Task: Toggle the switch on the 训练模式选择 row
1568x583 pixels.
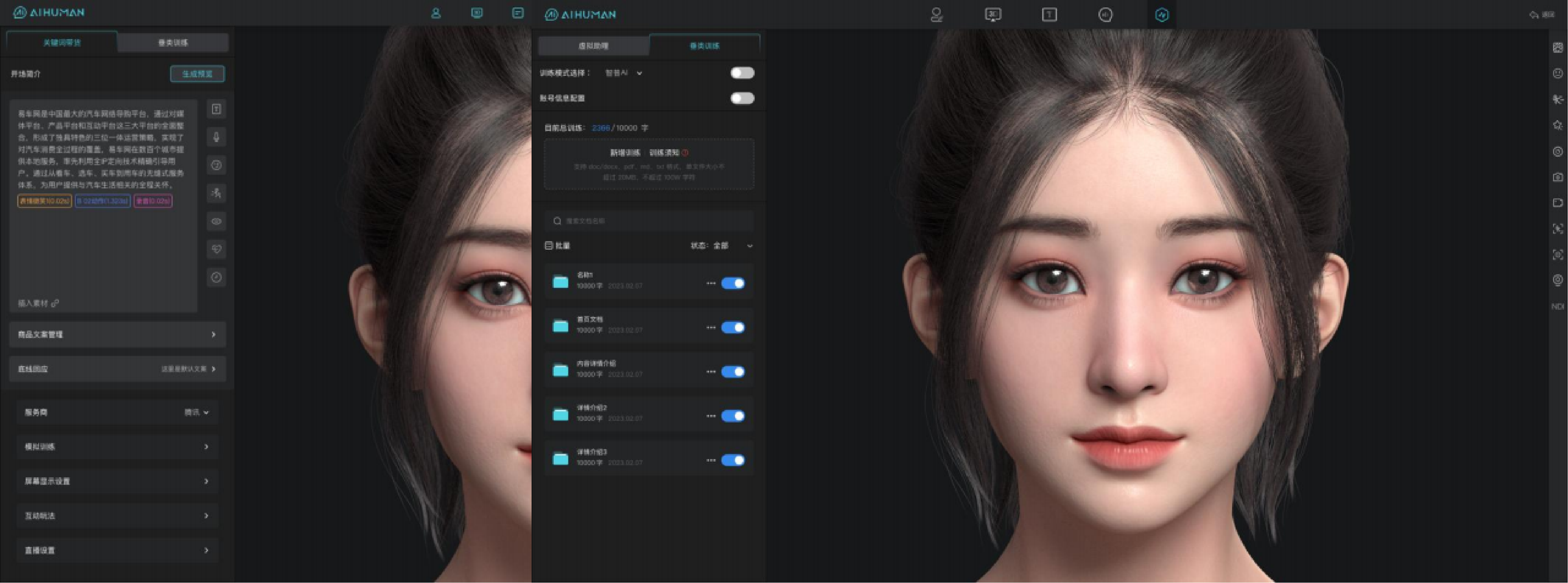Action: point(742,73)
